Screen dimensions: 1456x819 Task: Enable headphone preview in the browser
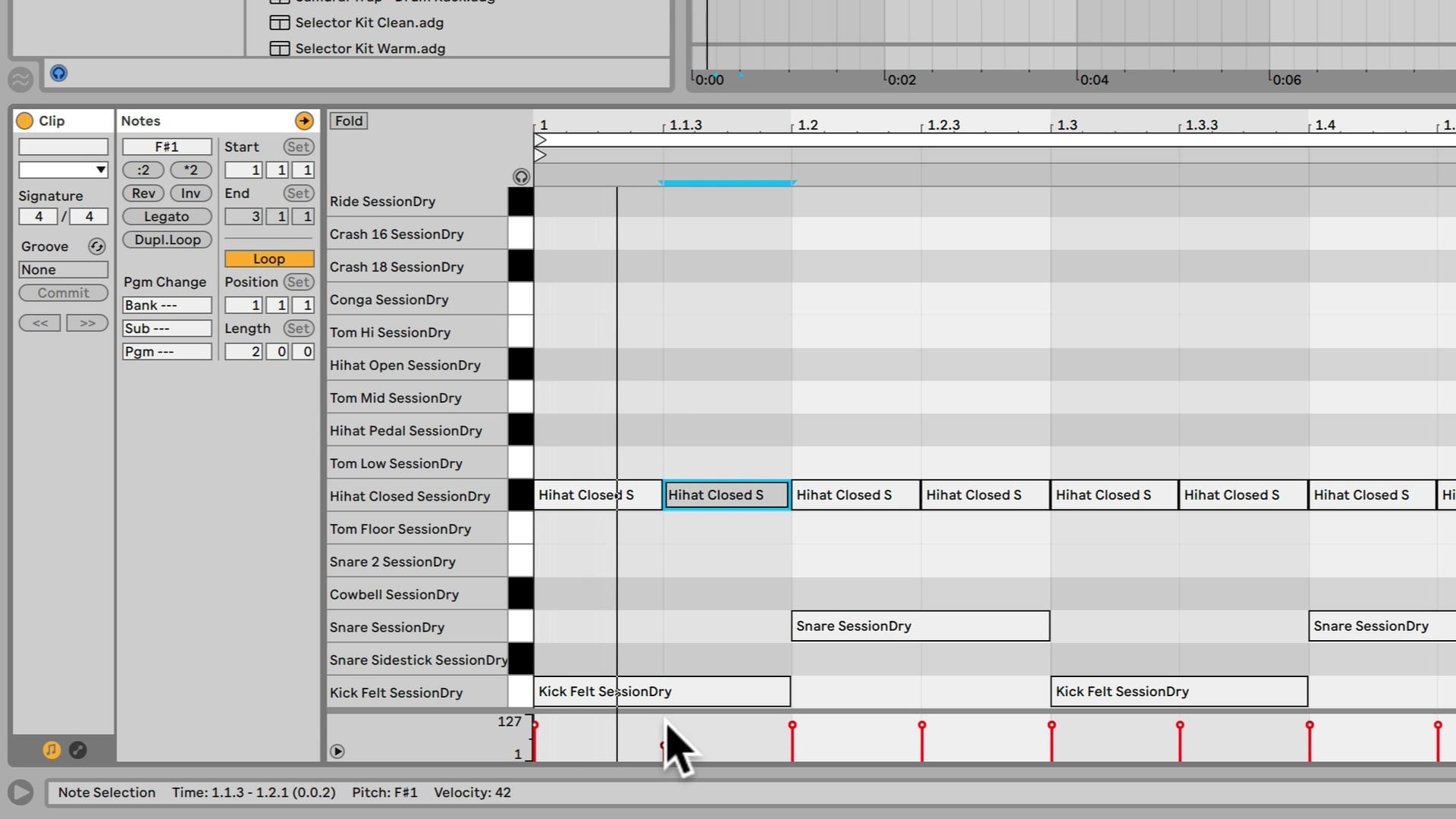click(x=58, y=73)
